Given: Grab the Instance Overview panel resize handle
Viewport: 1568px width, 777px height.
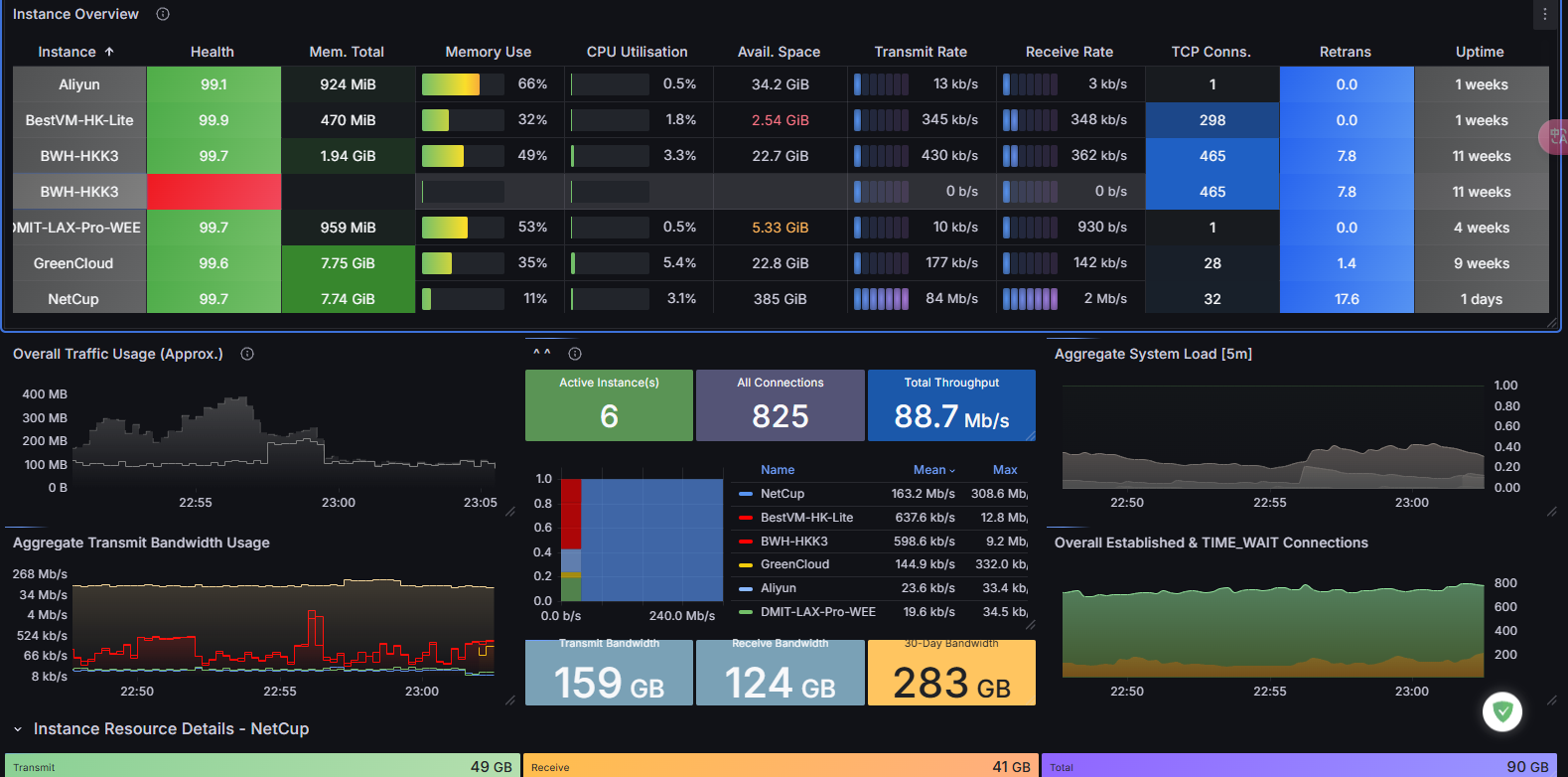Looking at the screenshot, I should (1552, 323).
